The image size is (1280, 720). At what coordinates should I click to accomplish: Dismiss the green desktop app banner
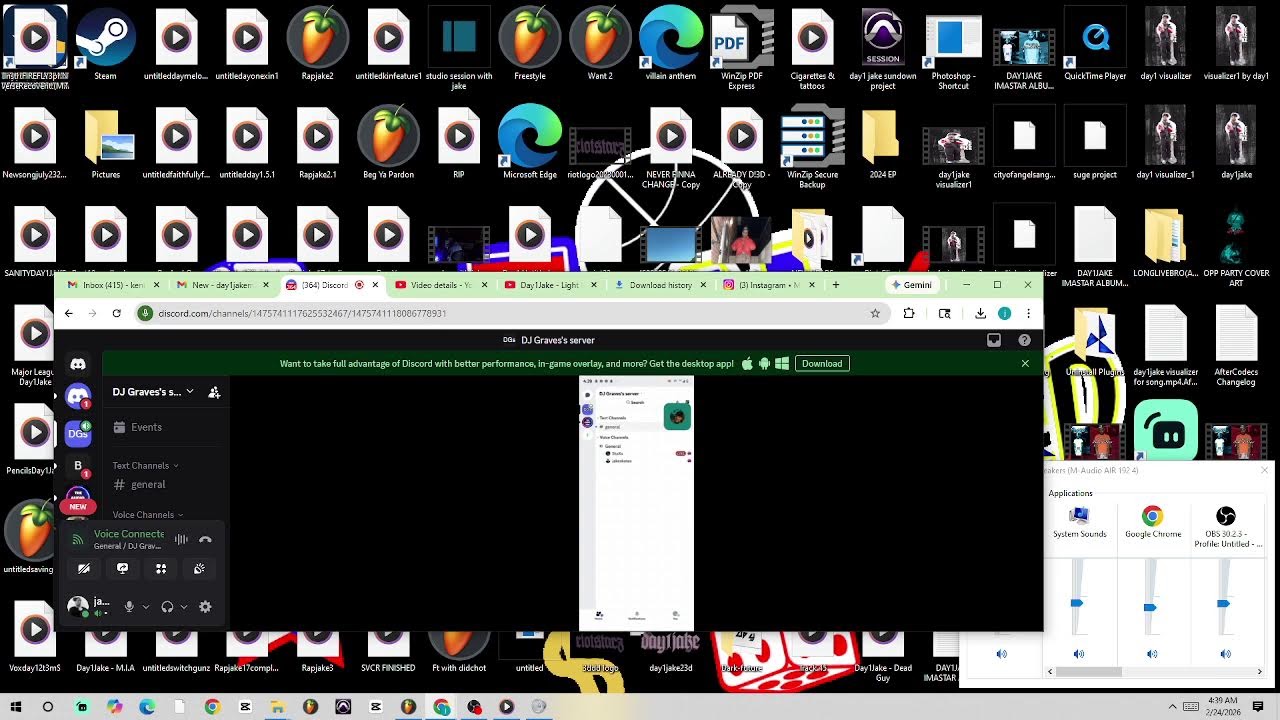(1025, 363)
